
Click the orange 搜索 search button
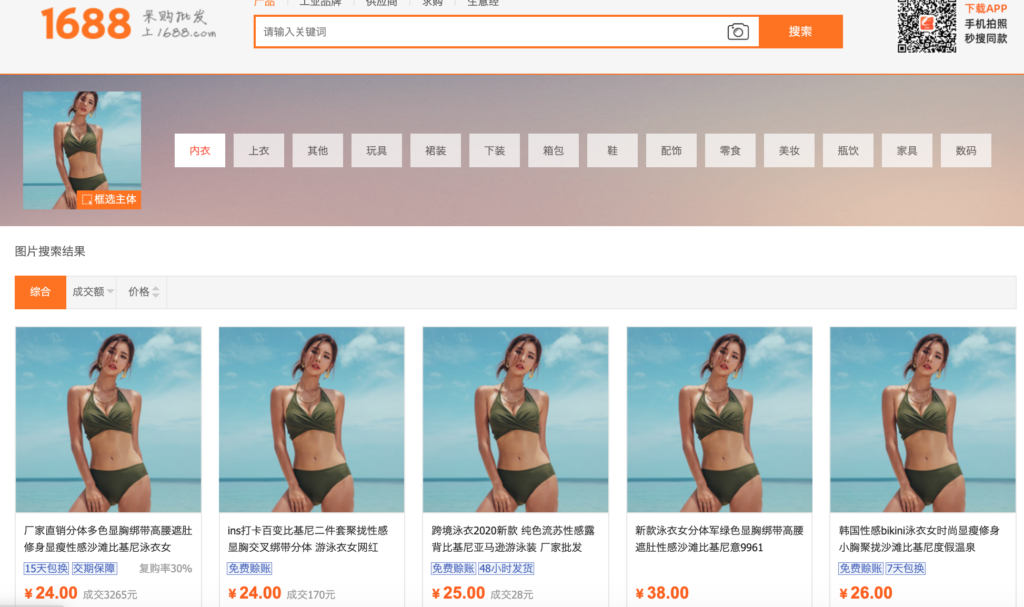(801, 31)
